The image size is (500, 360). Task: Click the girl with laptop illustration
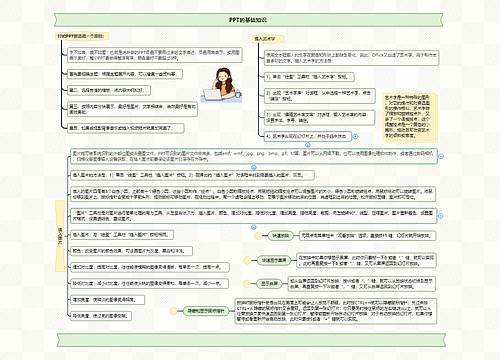[222, 85]
